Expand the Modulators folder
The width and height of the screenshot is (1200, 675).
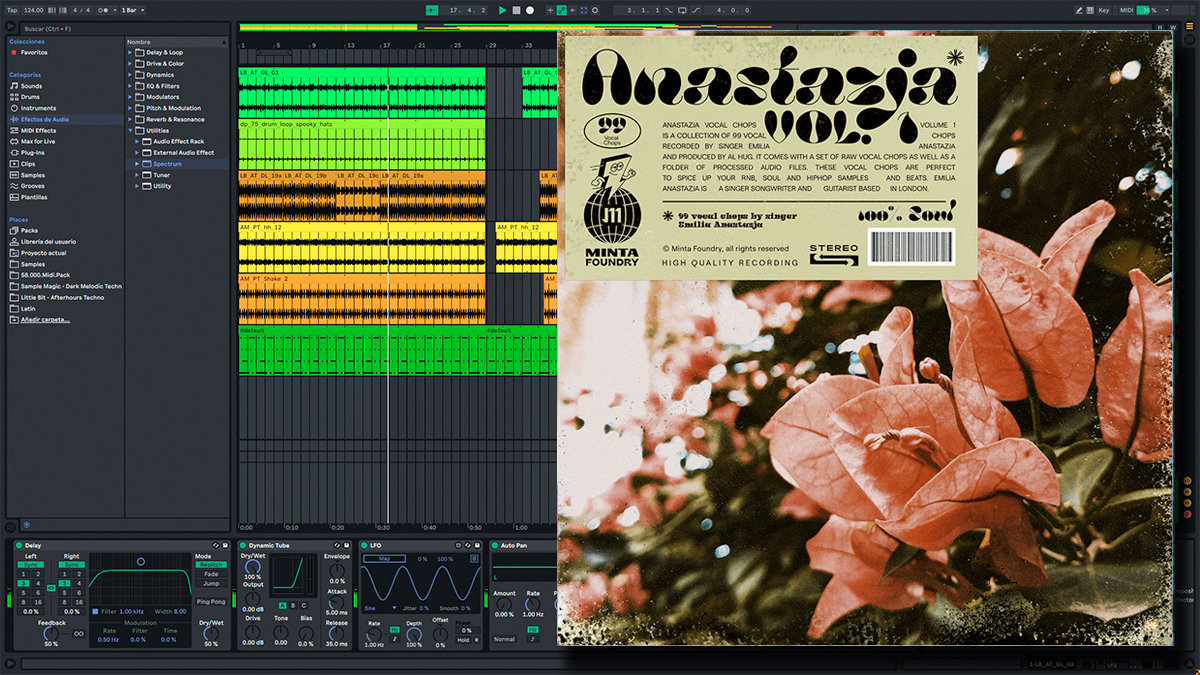130,97
